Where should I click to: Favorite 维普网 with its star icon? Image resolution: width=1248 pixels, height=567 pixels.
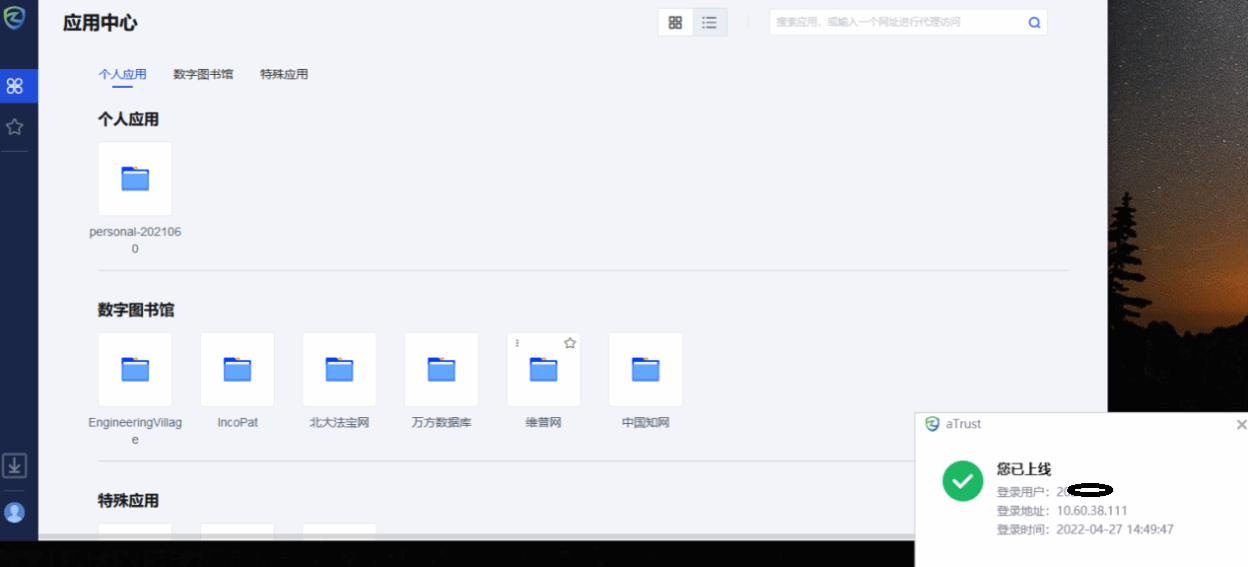(570, 343)
